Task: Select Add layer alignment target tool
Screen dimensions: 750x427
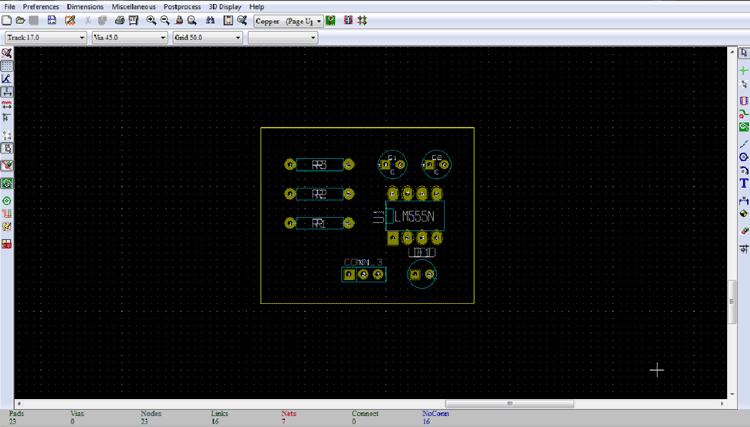Action: [x=743, y=213]
